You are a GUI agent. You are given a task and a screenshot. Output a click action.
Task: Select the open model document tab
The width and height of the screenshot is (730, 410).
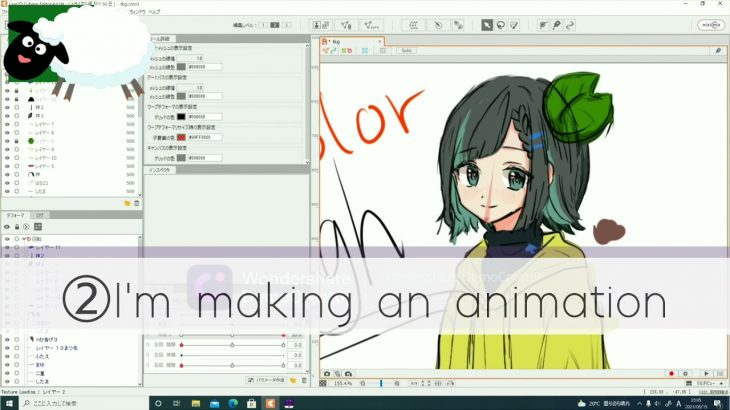pyautogui.click(x=352, y=41)
